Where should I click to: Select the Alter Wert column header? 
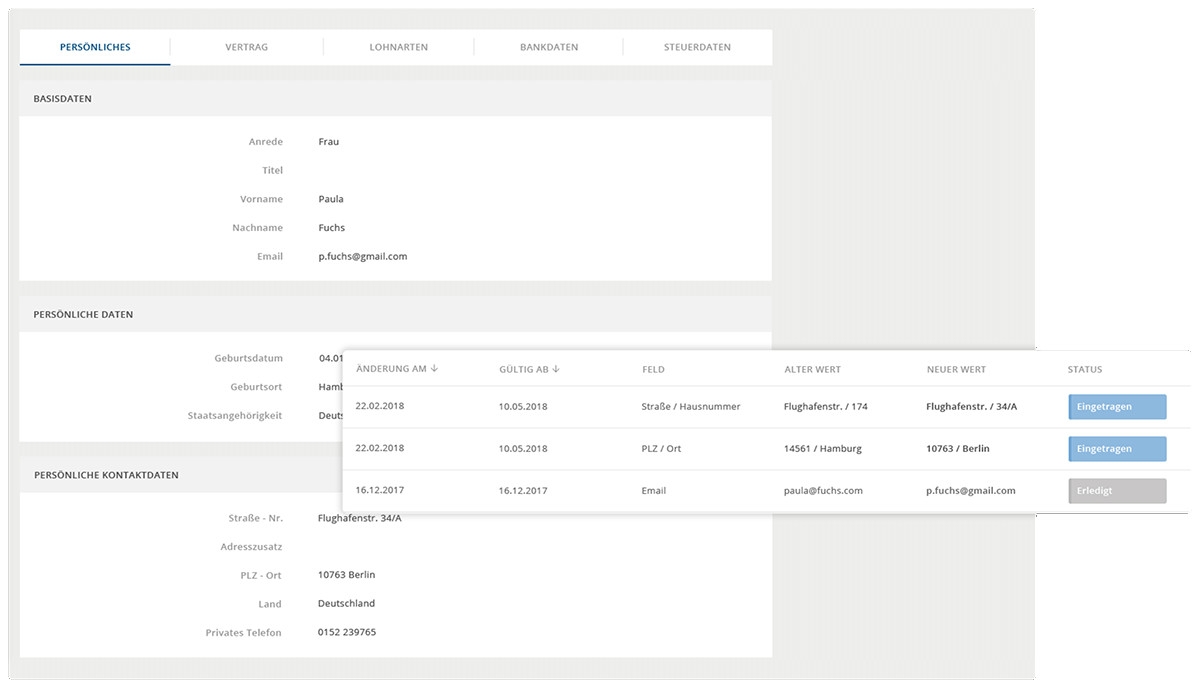pyautogui.click(x=812, y=370)
